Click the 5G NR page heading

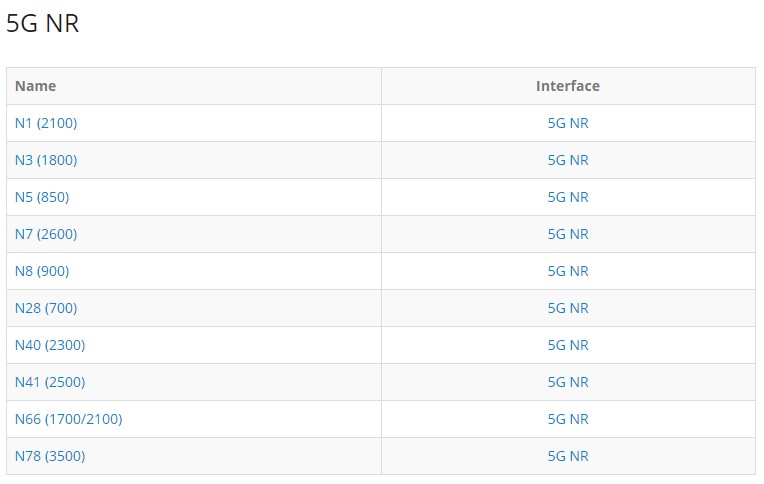click(42, 23)
